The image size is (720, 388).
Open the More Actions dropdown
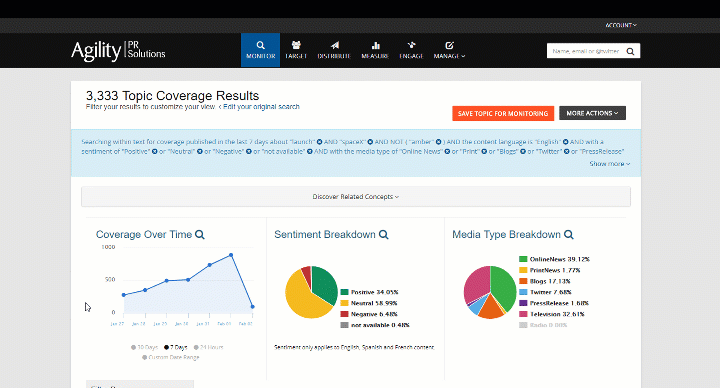click(x=592, y=113)
